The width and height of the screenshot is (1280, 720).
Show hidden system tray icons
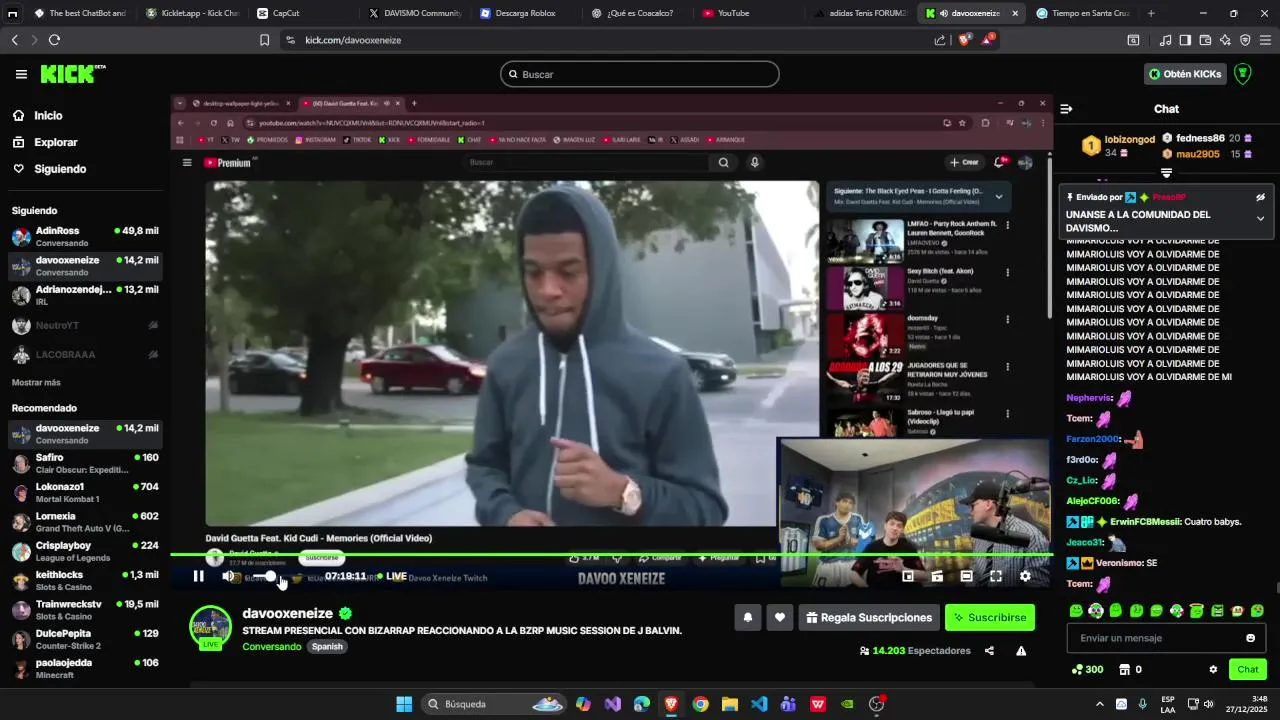[1100, 704]
